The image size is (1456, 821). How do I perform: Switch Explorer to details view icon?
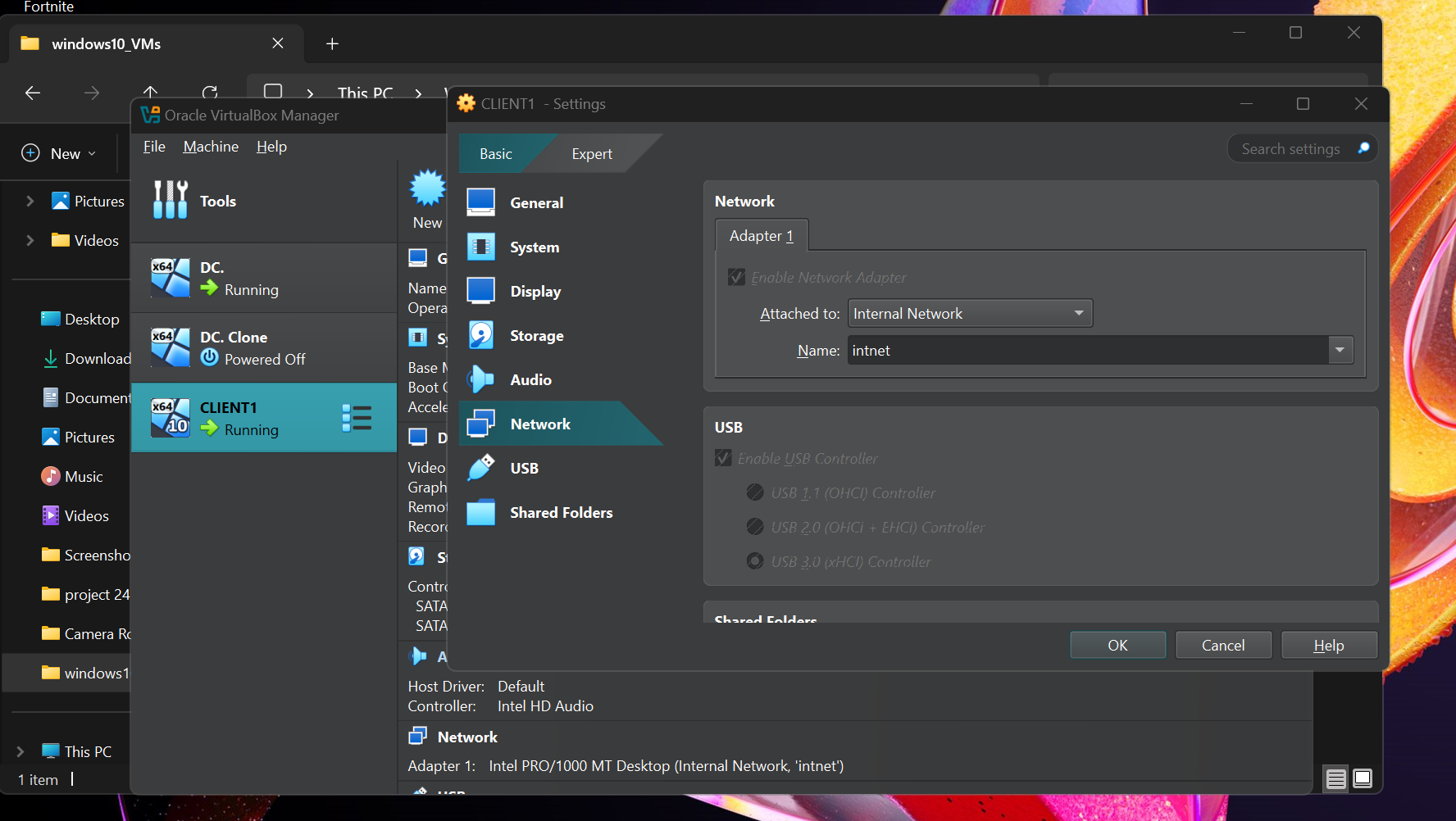pos(1336,778)
